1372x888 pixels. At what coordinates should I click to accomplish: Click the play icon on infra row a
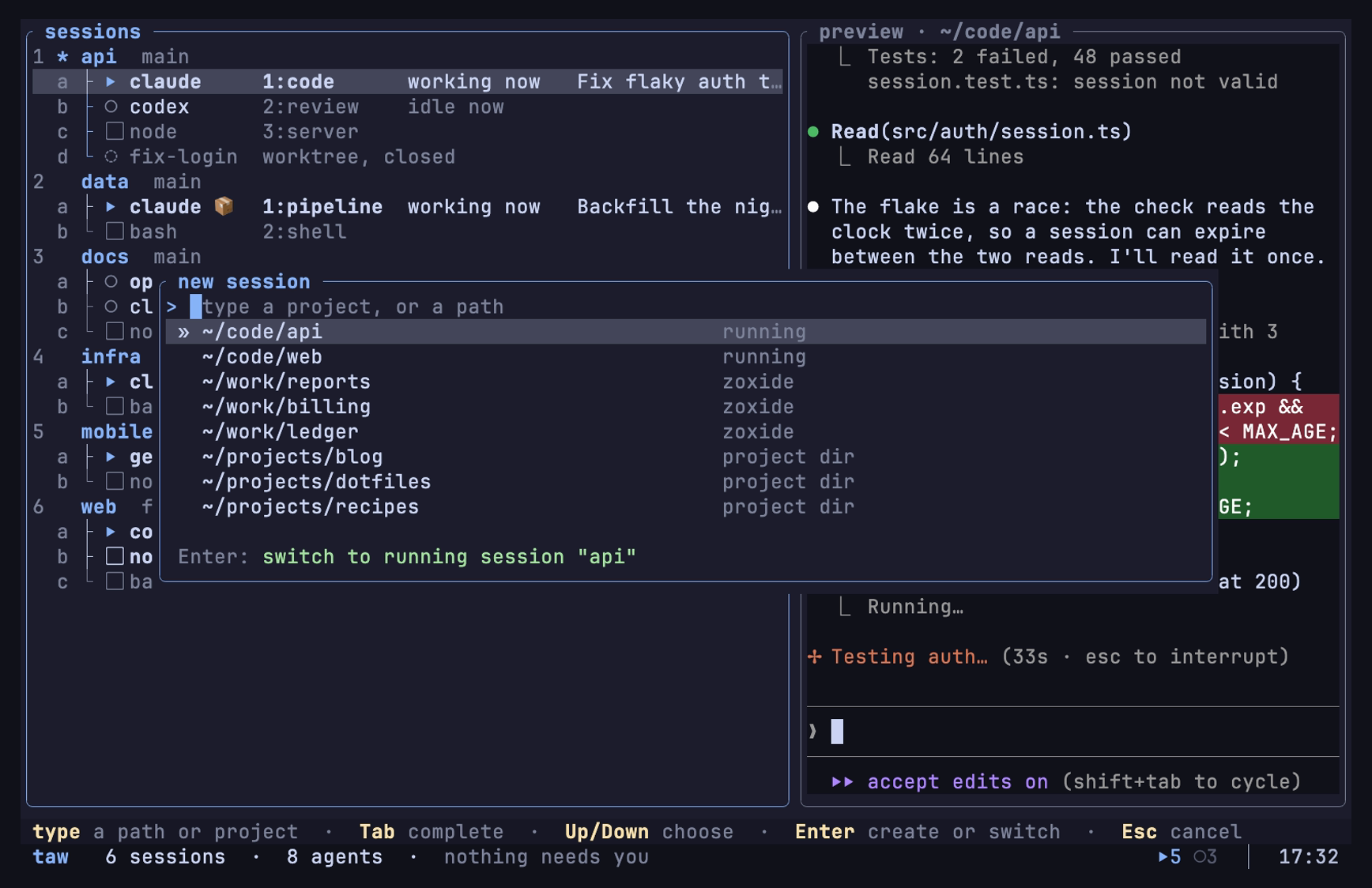point(111,382)
